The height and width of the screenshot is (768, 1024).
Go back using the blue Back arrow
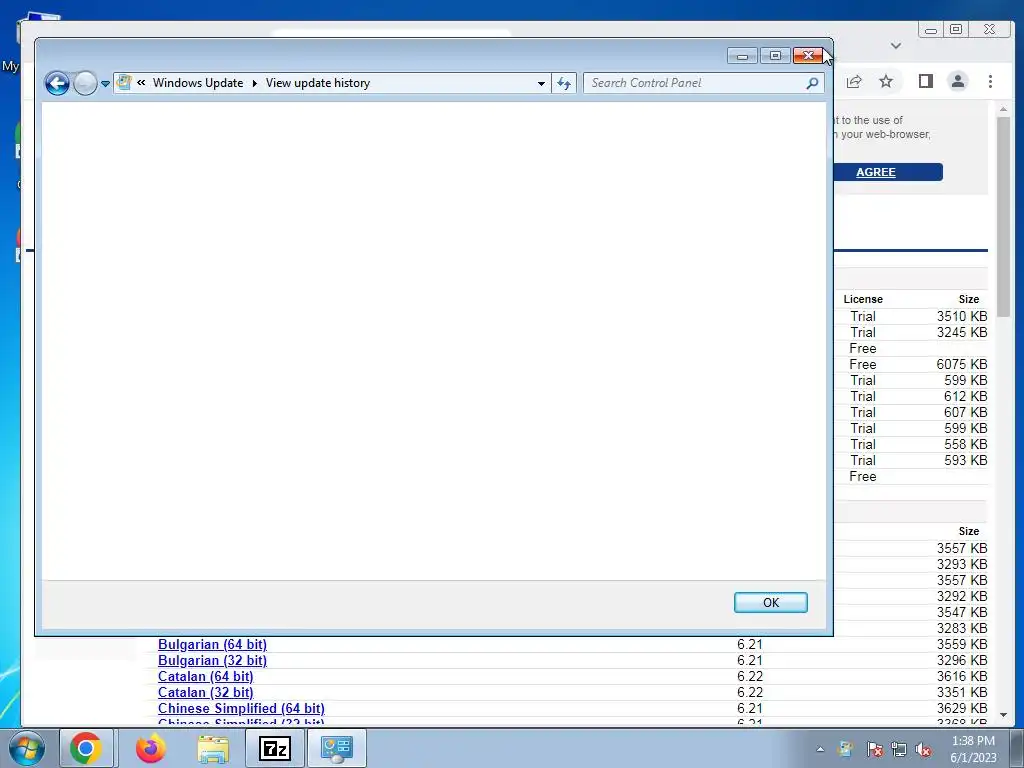(x=57, y=83)
